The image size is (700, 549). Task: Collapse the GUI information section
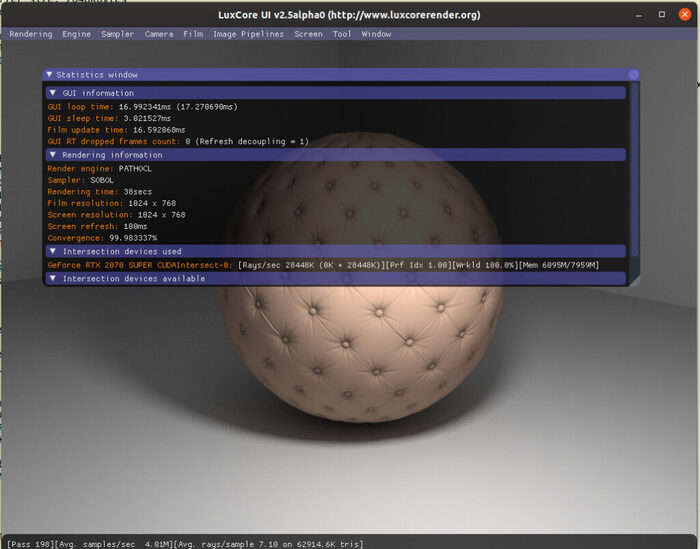click(54, 93)
